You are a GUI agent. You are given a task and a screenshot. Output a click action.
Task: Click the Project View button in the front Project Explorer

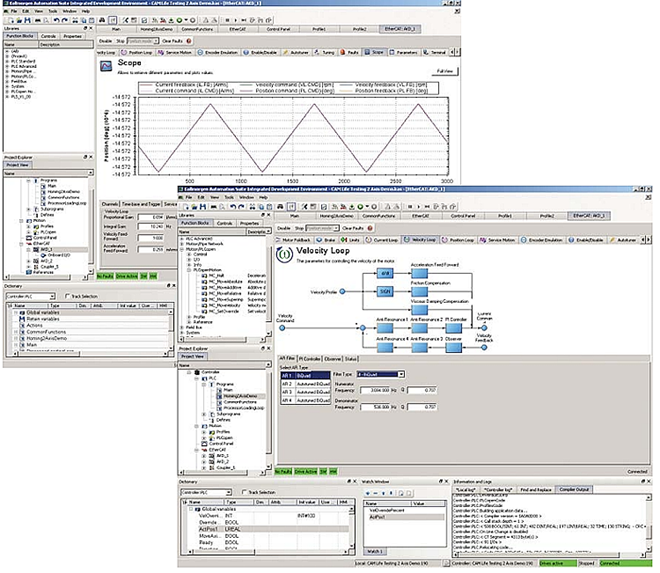(193, 356)
